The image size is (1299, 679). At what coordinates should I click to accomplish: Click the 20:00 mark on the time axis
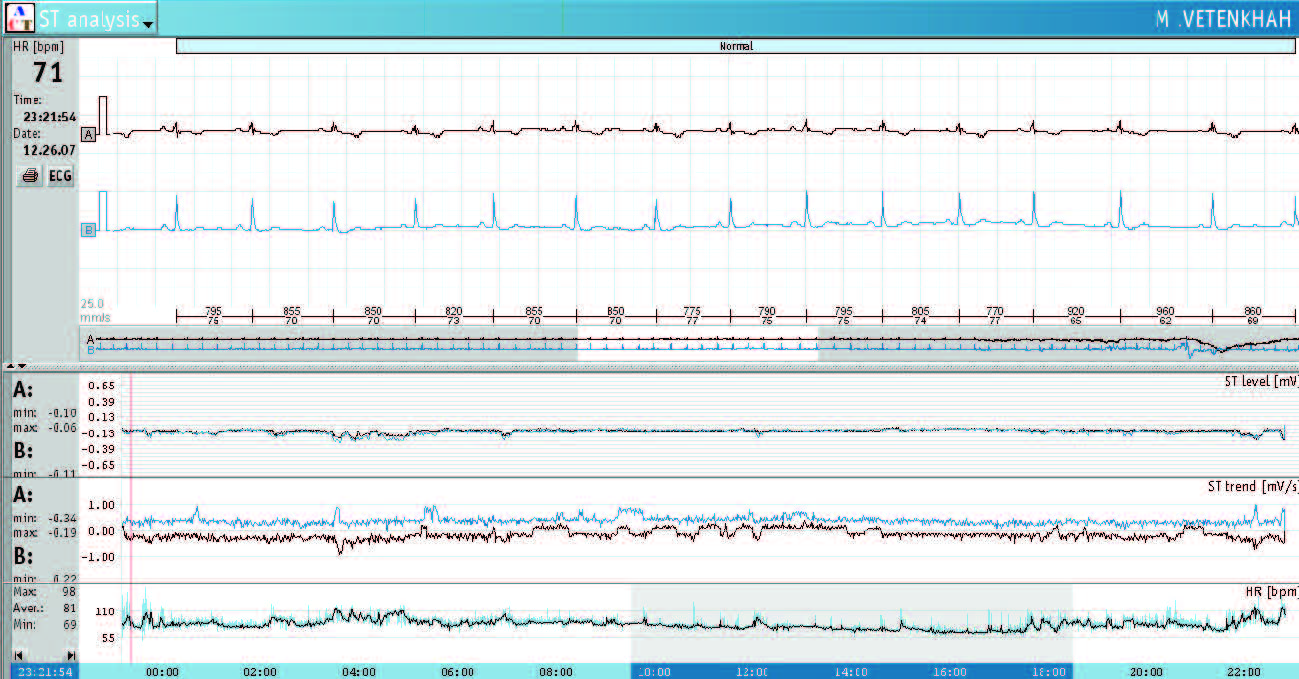(1146, 672)
